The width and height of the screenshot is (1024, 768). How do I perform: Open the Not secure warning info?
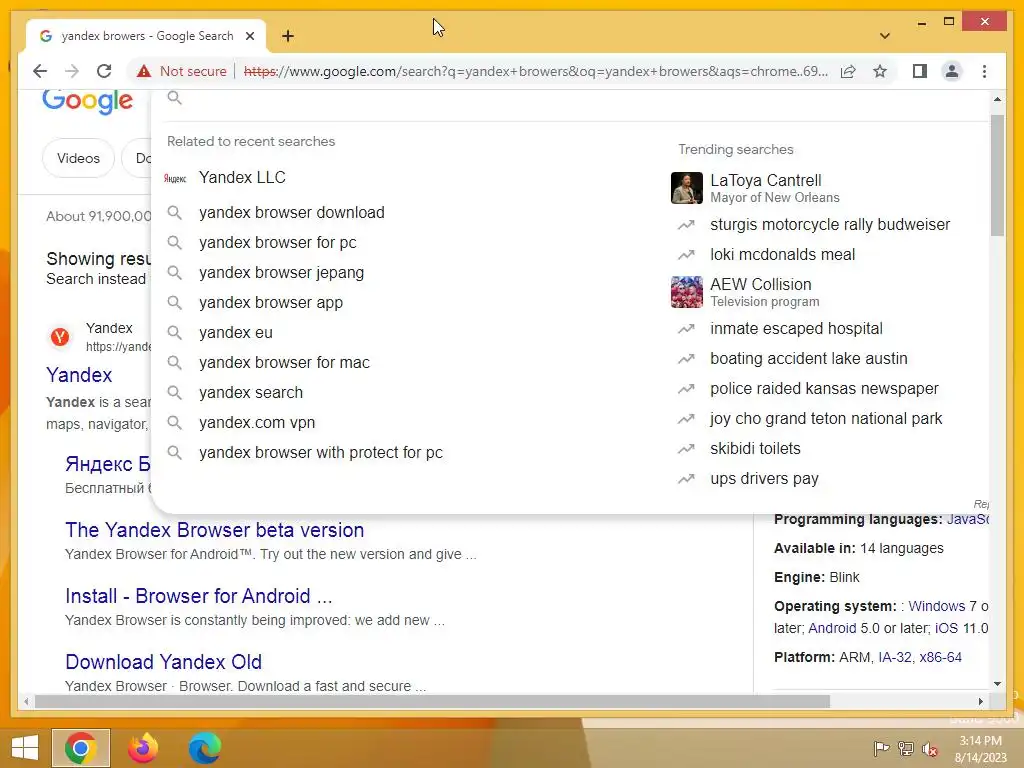(182, 71)
